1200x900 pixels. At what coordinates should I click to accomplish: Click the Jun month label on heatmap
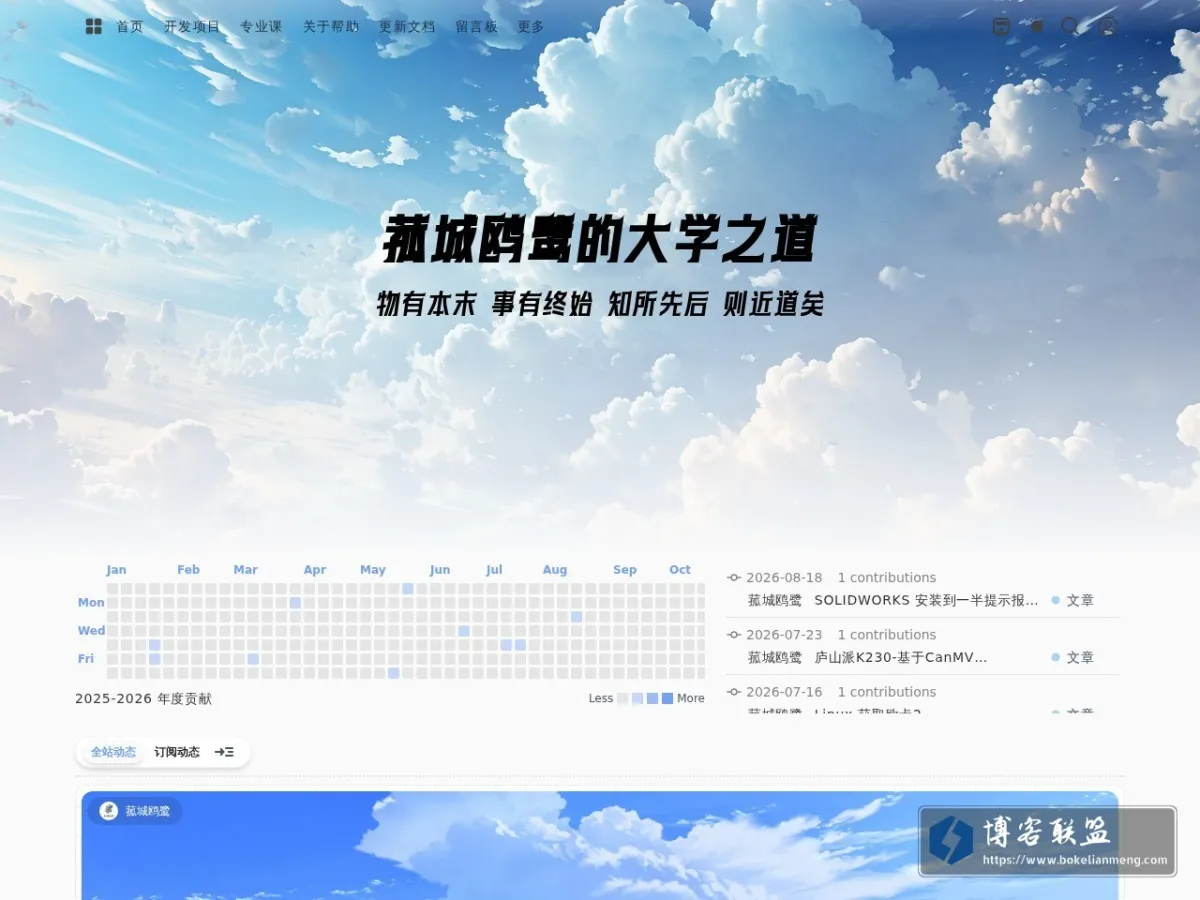point(440,570)
